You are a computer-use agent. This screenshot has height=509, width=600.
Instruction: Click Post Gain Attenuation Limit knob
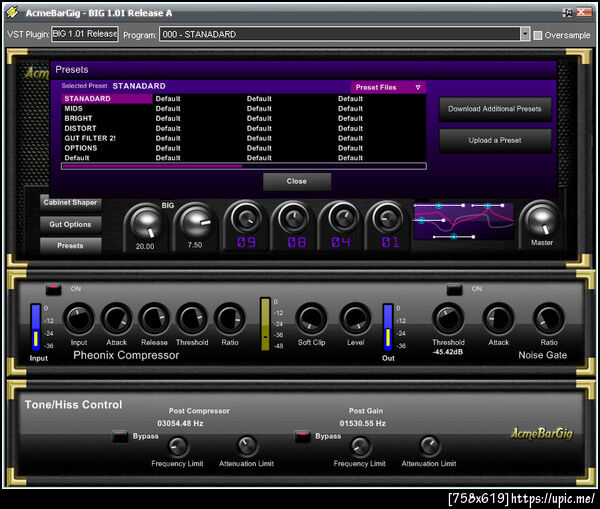coord(429,445)
